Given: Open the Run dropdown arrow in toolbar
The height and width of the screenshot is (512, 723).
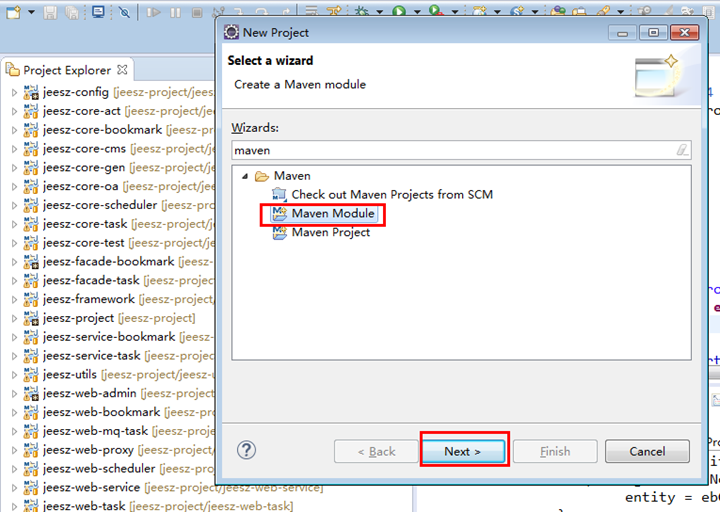Looking at the screenshot, I should coord(417,12).
